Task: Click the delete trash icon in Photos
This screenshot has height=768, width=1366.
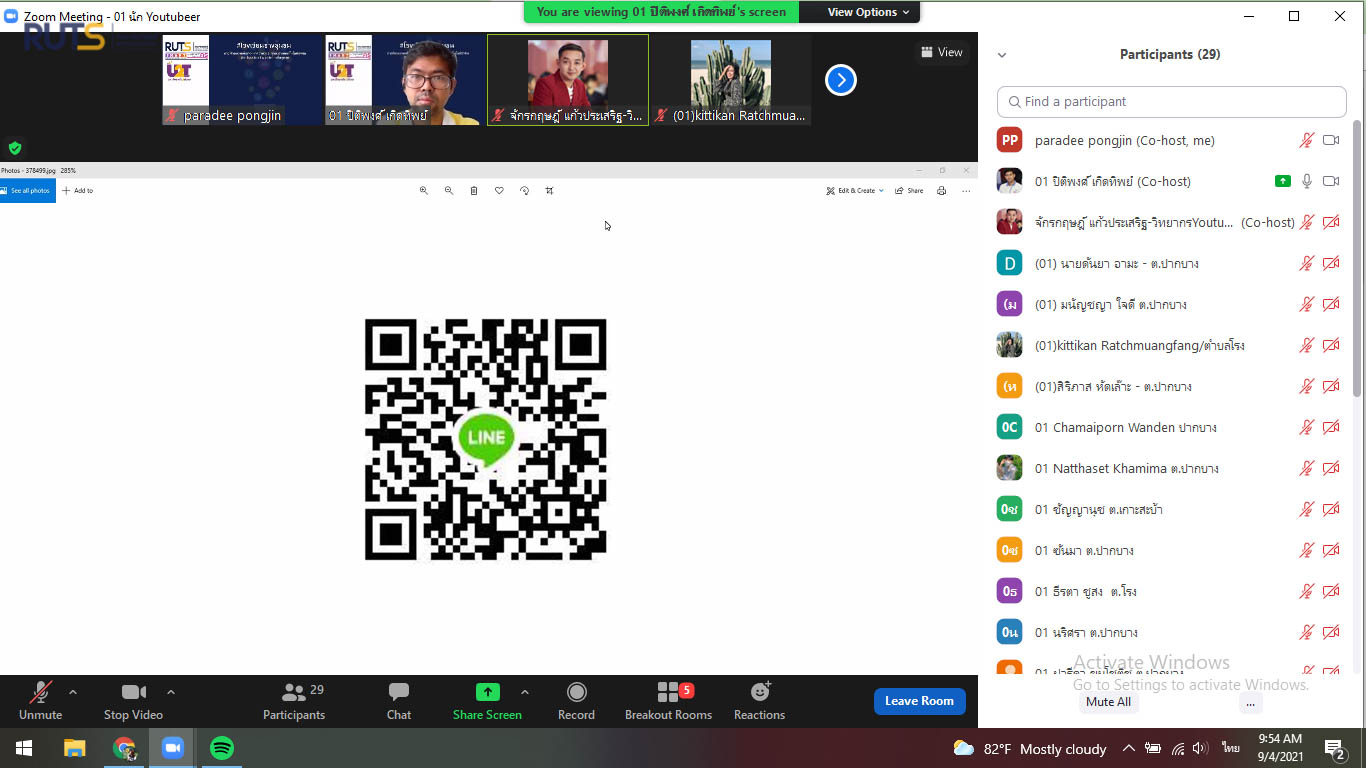Action: 474,191
